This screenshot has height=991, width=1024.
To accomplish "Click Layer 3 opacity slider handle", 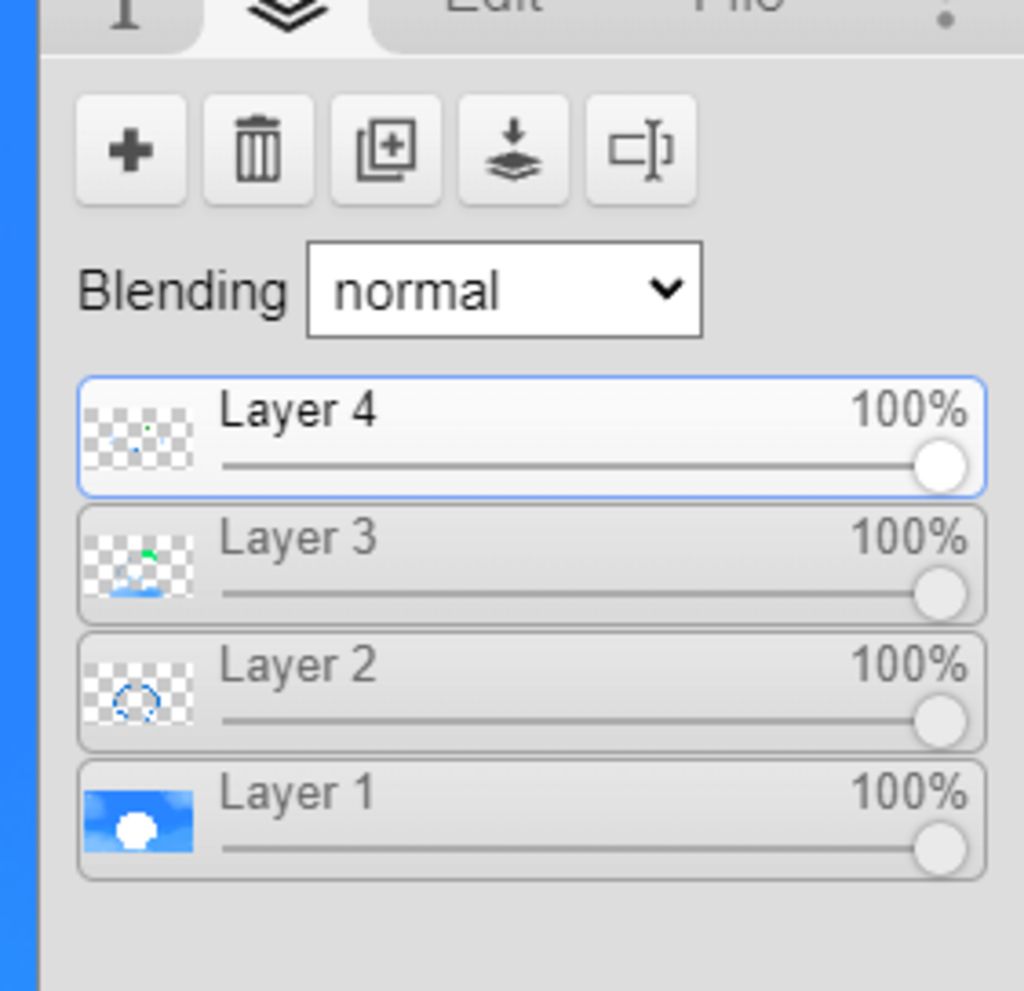I will pos(940,594).
